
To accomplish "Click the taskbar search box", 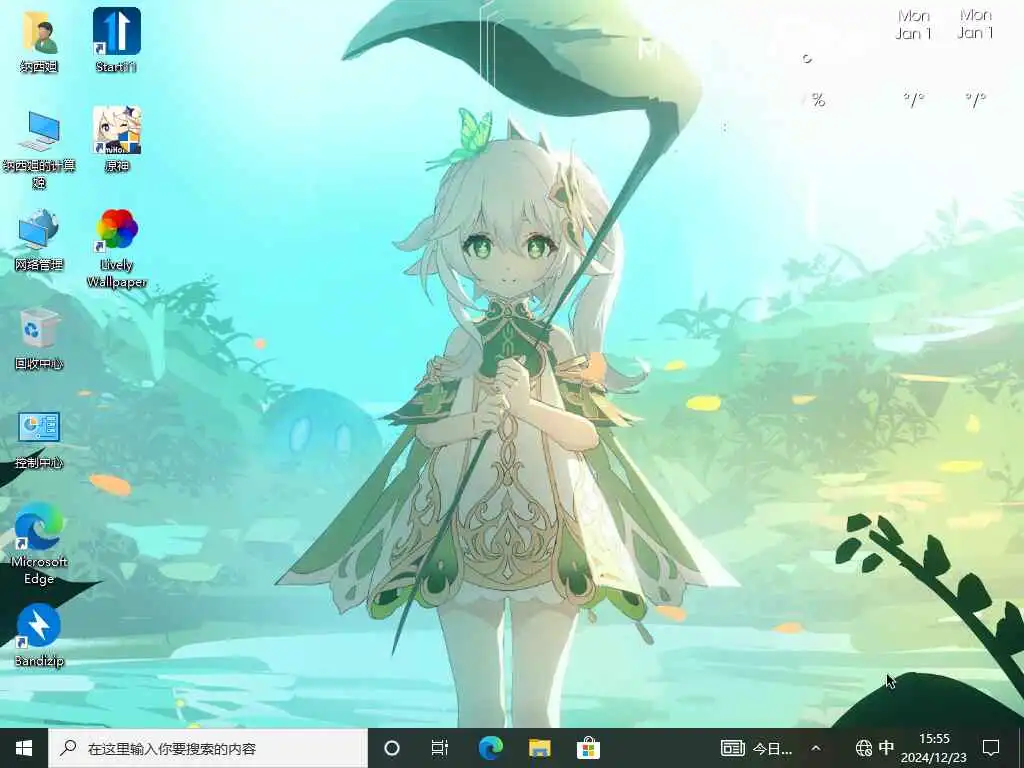I will tap(208, 748).
